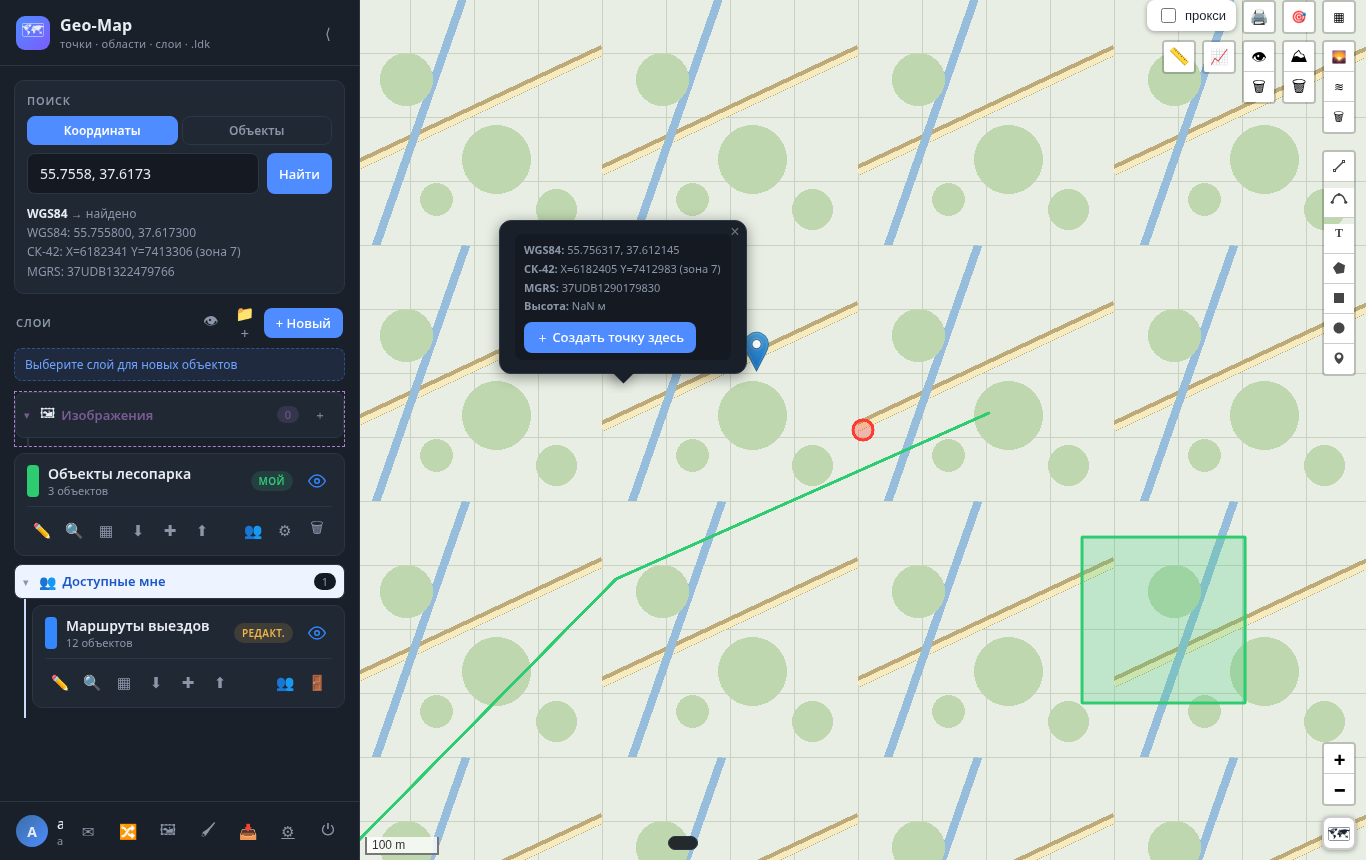Delete Объекты лесопарка layer via trash icon
Screen dimensions: 1366x860
click(317, 528)
